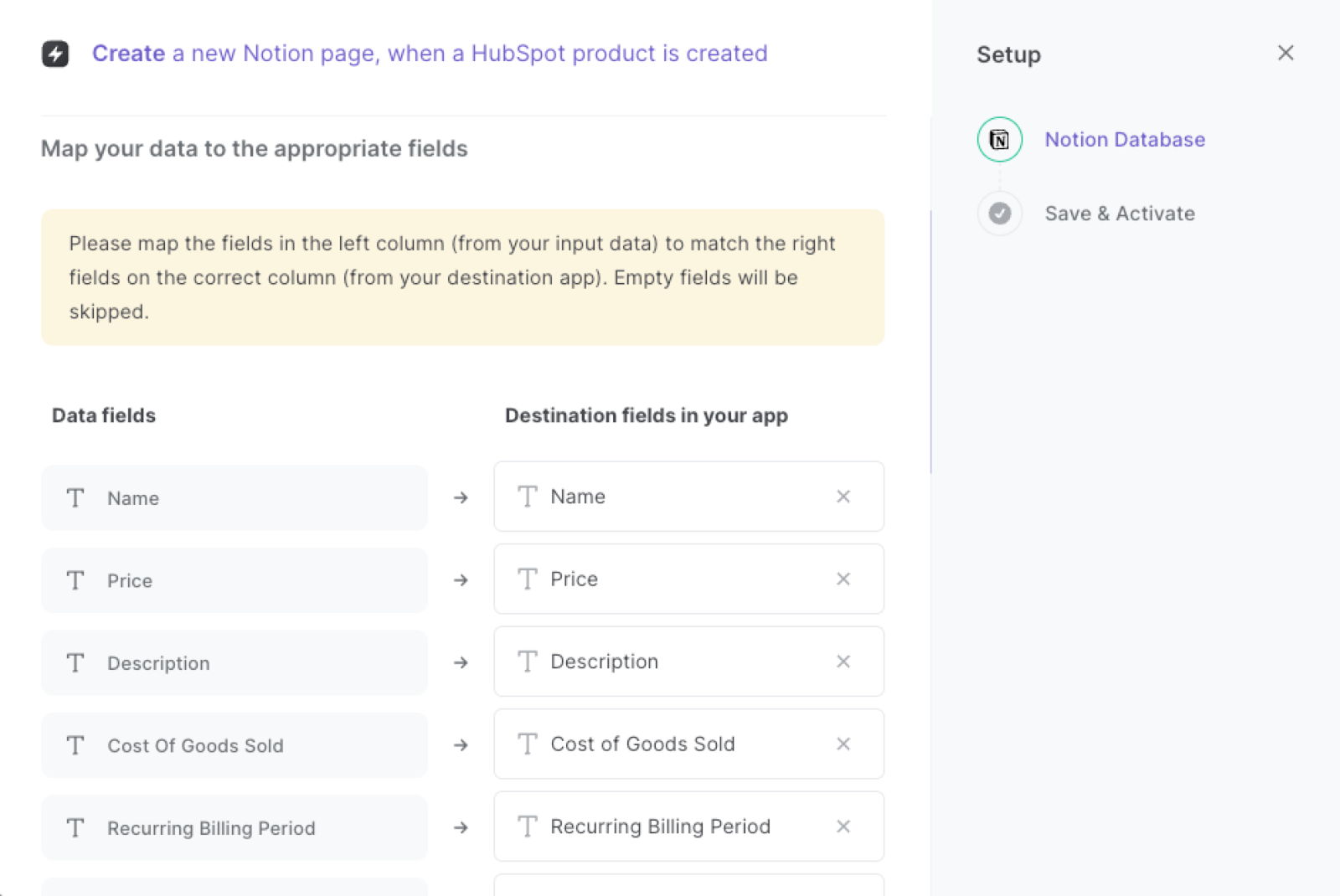Clear the Price destination field mapping

coord(843,579)
